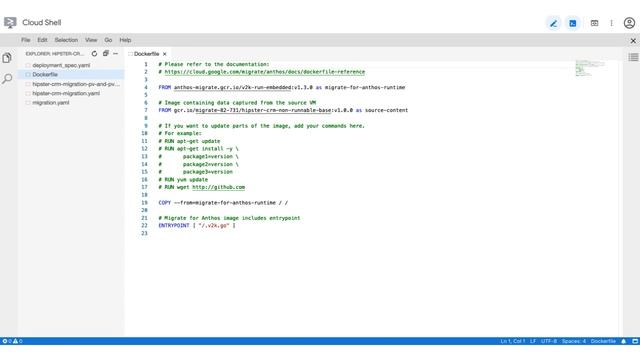Open the More options vertical dots menu
The width and height of the screenshot is (640, 360).
(611, 23)
